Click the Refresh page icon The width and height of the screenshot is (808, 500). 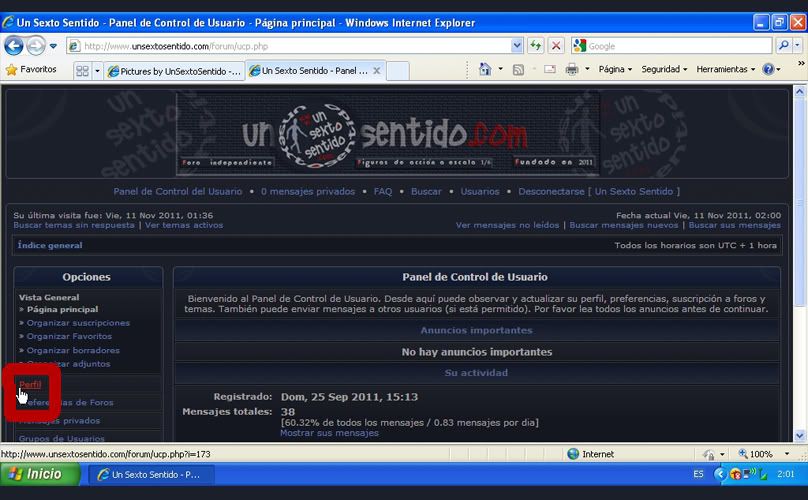pyautogui.click(x=536, y=46)
